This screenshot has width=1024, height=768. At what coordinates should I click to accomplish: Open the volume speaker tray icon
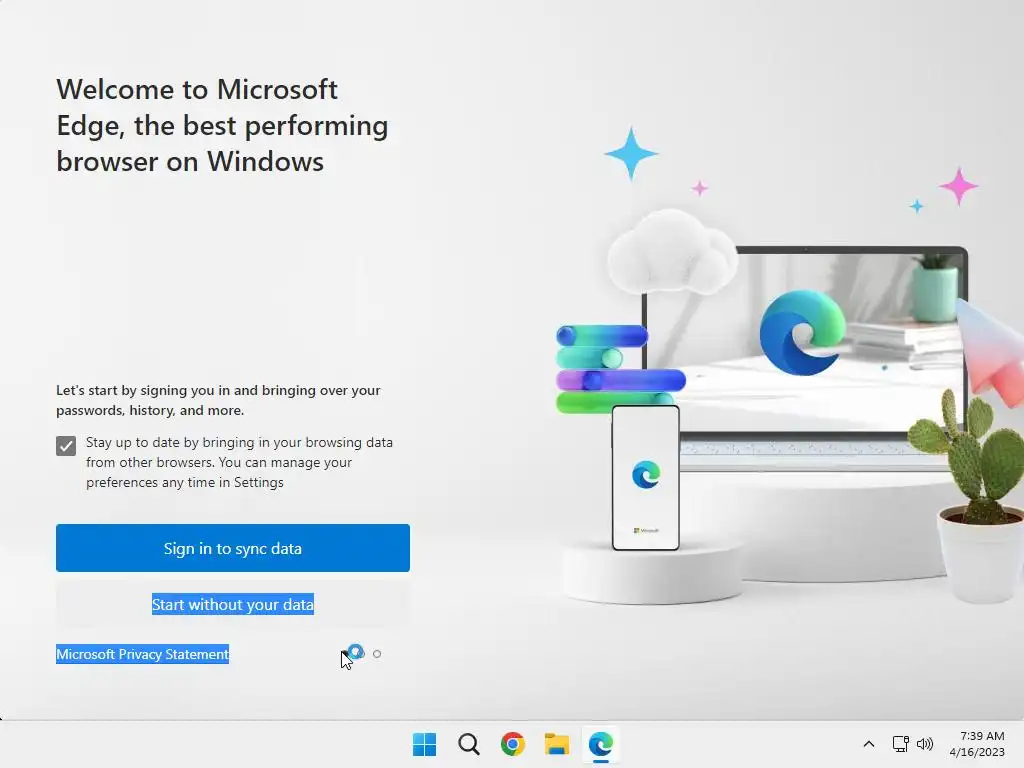(925, 744)
